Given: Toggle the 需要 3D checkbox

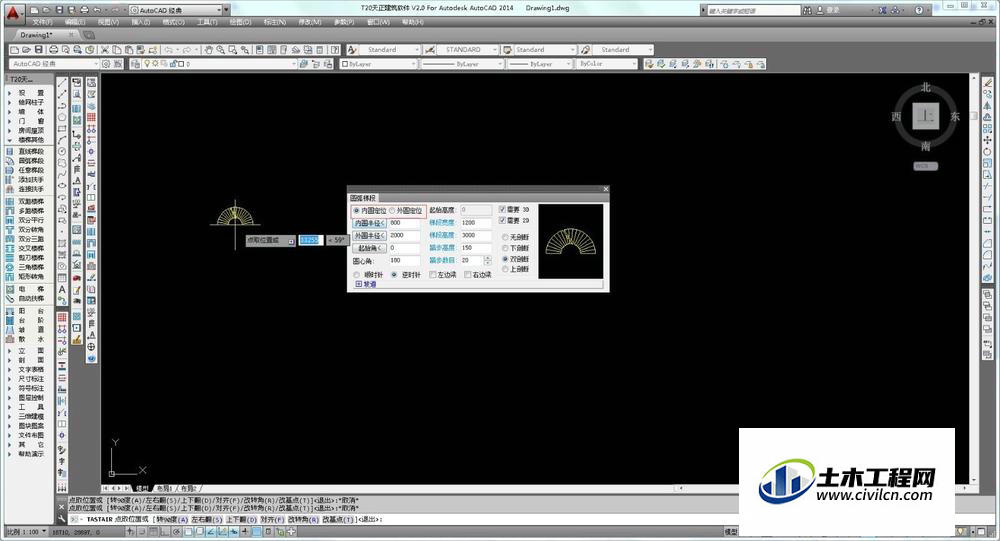Looking at the screenshot, I should (503, 209).
